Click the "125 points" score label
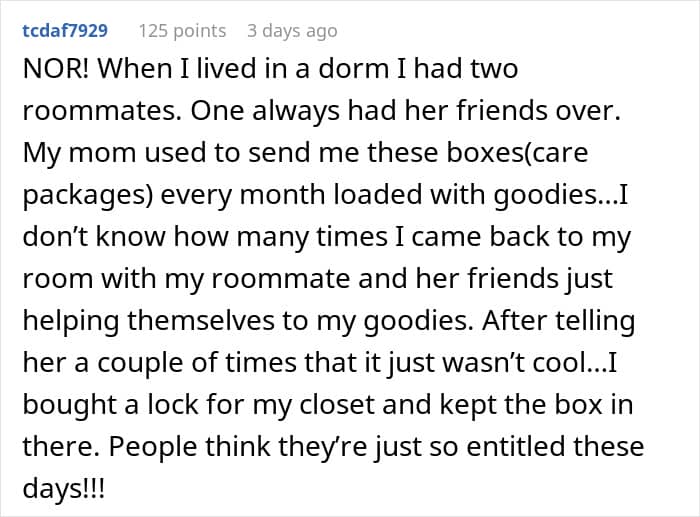Screen dimensions: 700x517 tap(182, 31)
